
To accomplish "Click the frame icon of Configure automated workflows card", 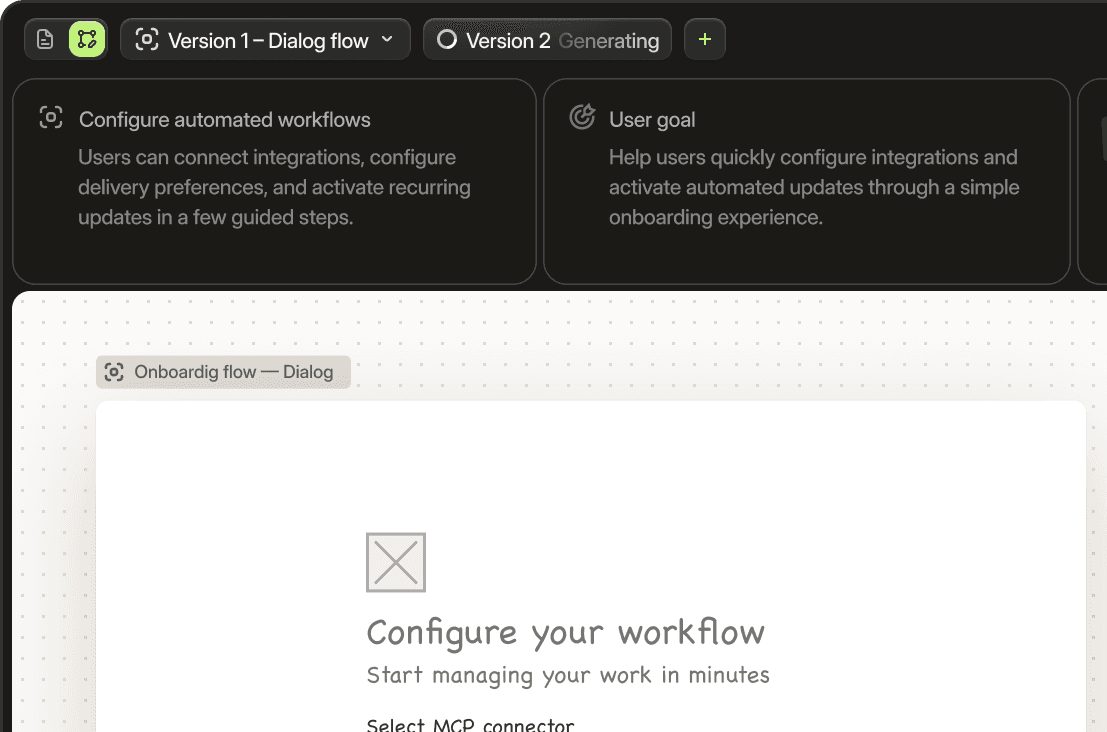I will click(51, 117).
